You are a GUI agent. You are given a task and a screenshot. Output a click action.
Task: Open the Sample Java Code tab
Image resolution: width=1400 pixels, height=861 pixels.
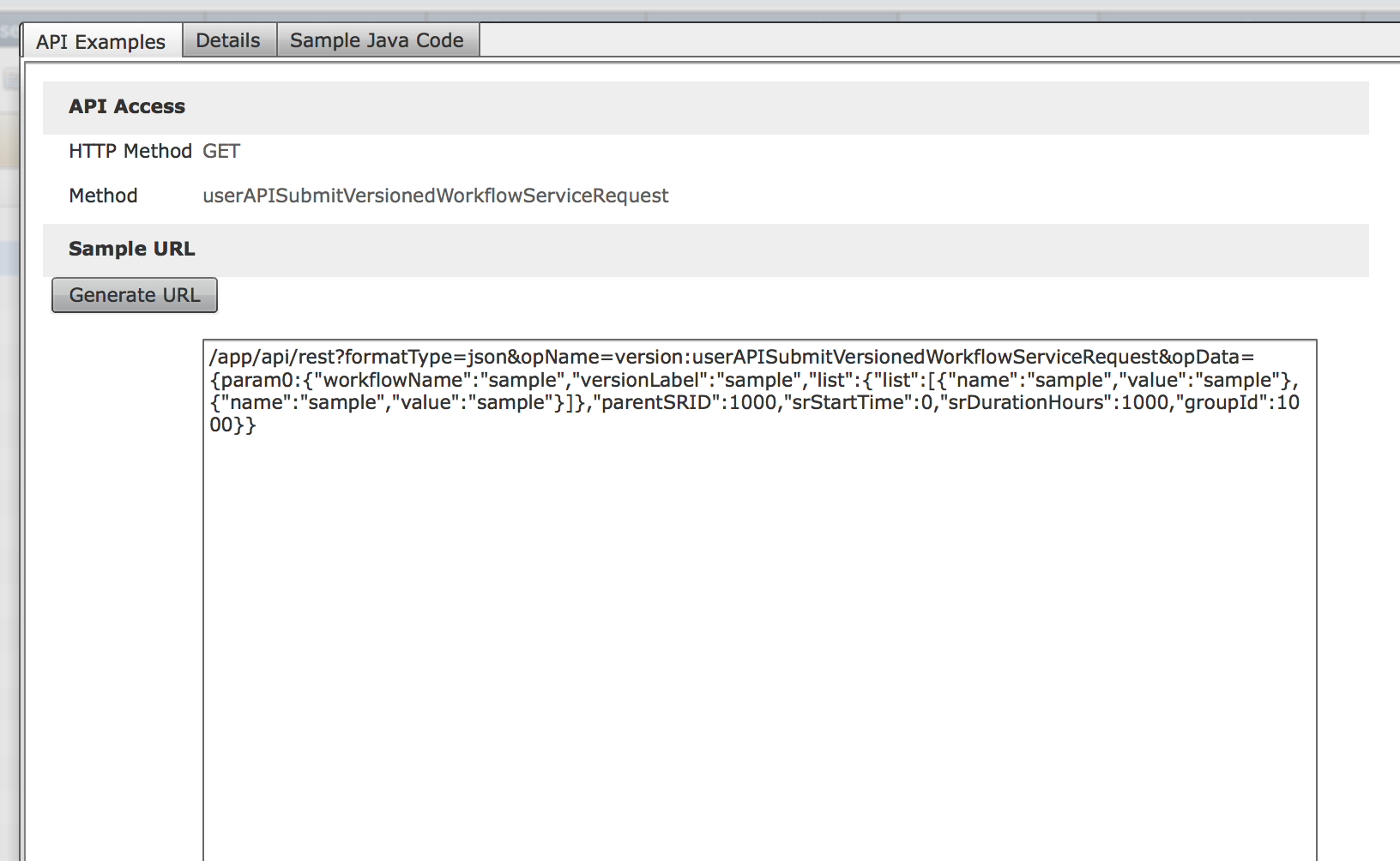pos(377,40)
